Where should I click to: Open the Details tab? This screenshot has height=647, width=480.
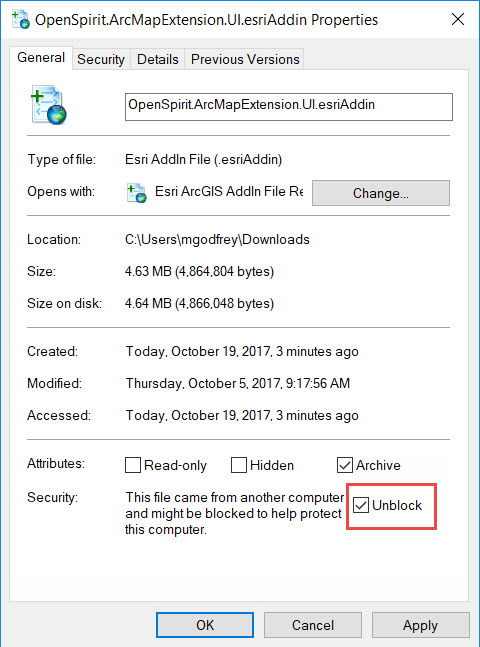[x=158, y=59]
